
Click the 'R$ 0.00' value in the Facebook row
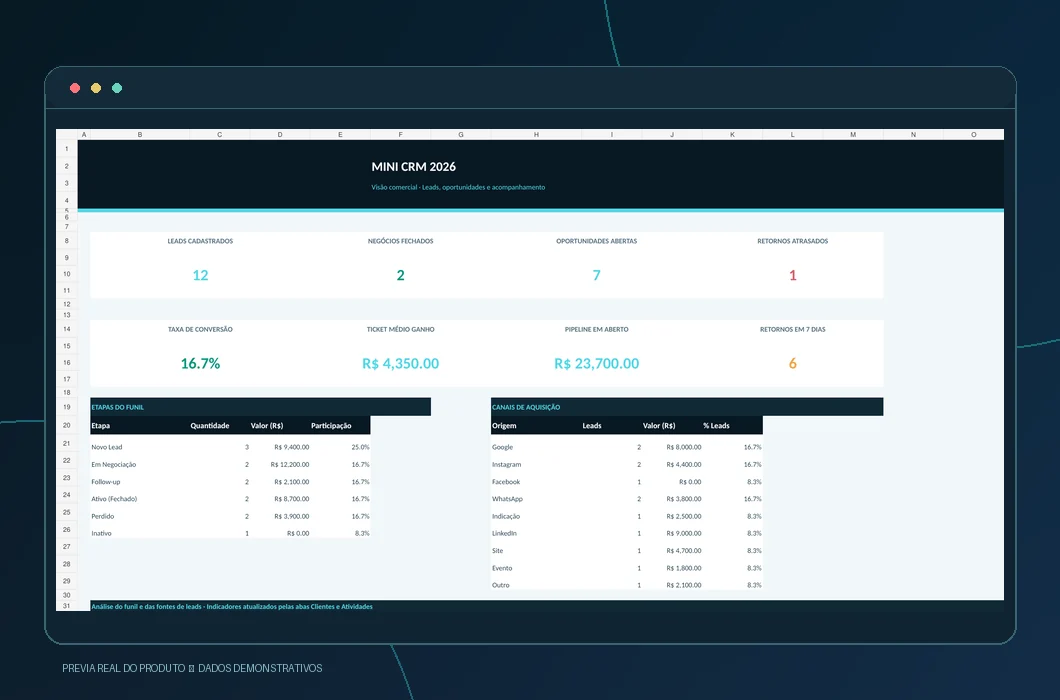point(690,482)
